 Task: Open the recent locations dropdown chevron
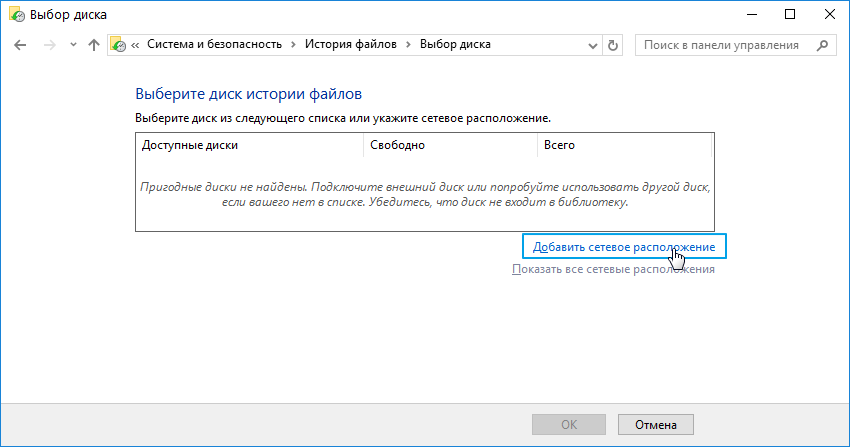[72, 45]
